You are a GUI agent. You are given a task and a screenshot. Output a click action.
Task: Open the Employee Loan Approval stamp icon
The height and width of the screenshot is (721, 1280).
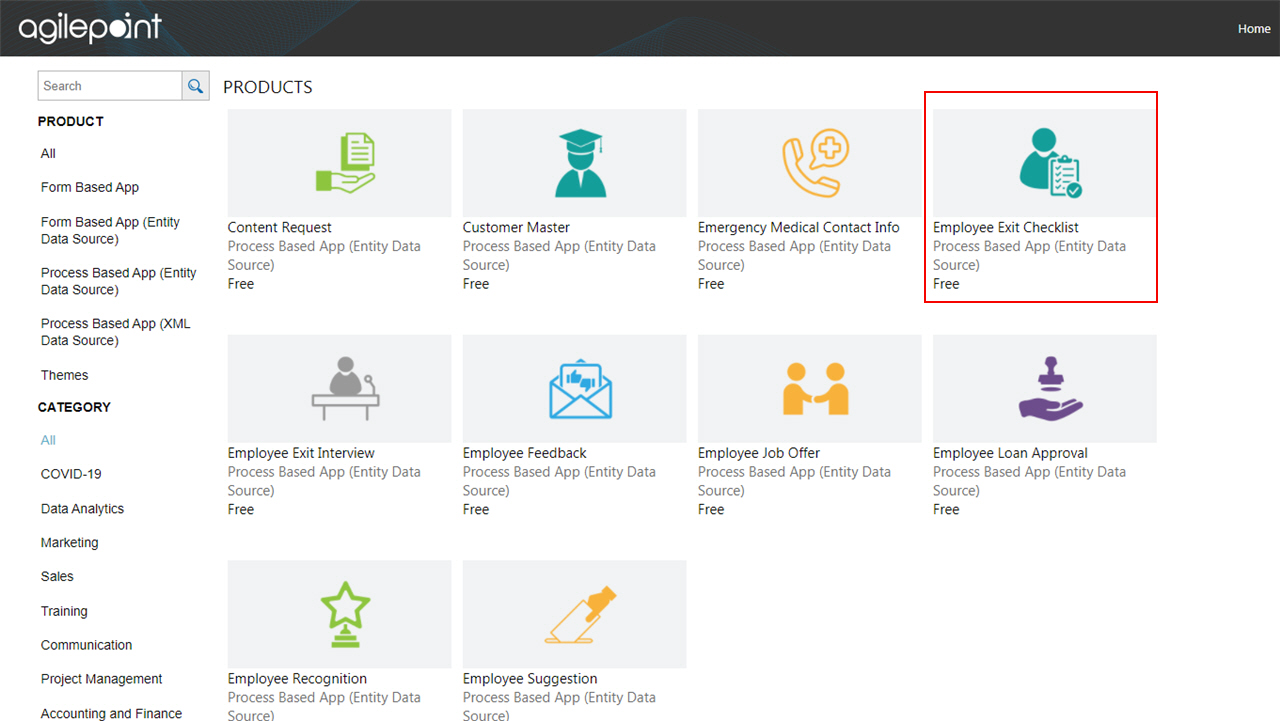[1050, 388]
